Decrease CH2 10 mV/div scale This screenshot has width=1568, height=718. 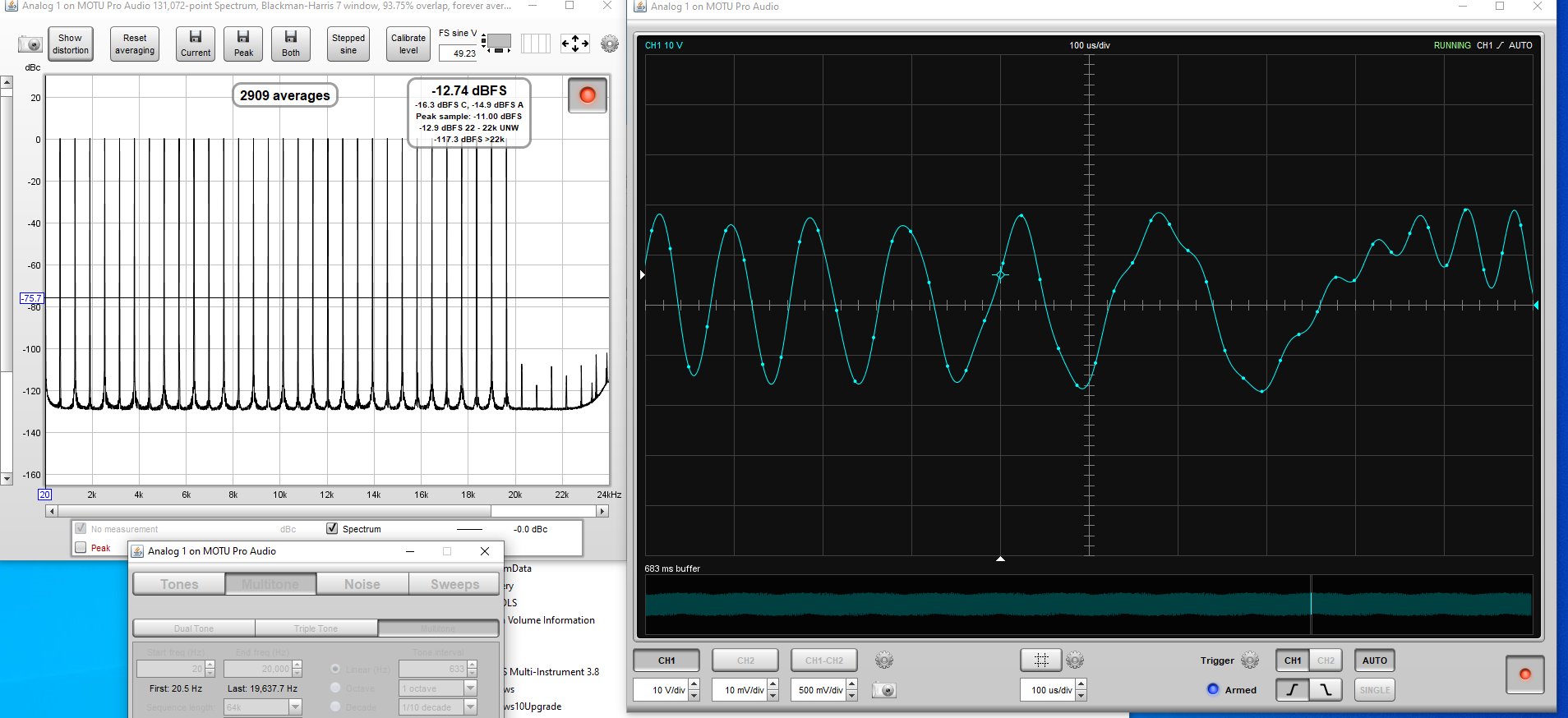tap(773, 695)
